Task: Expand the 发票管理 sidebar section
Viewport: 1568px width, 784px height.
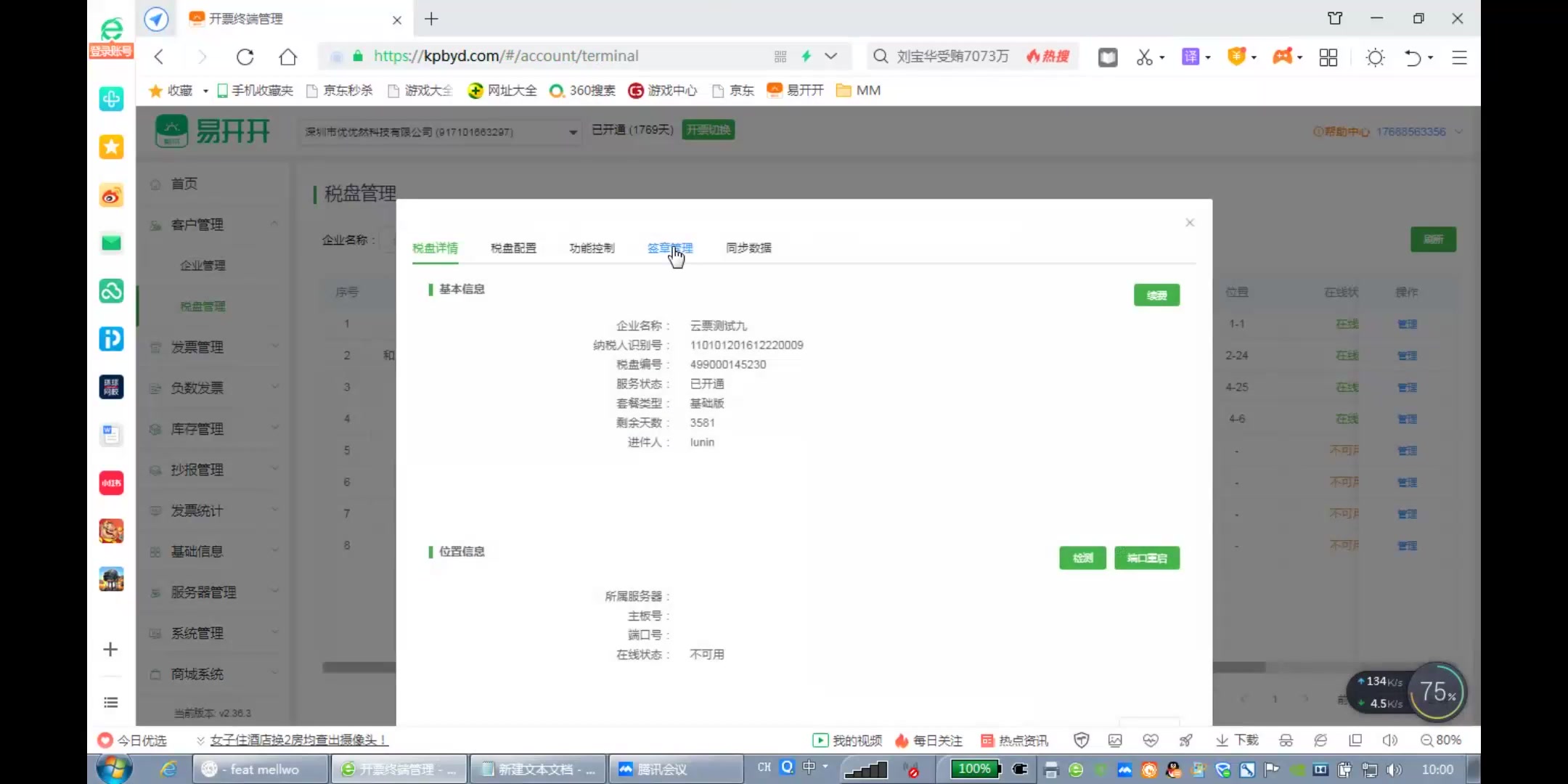Action: [x=213, y=347]
